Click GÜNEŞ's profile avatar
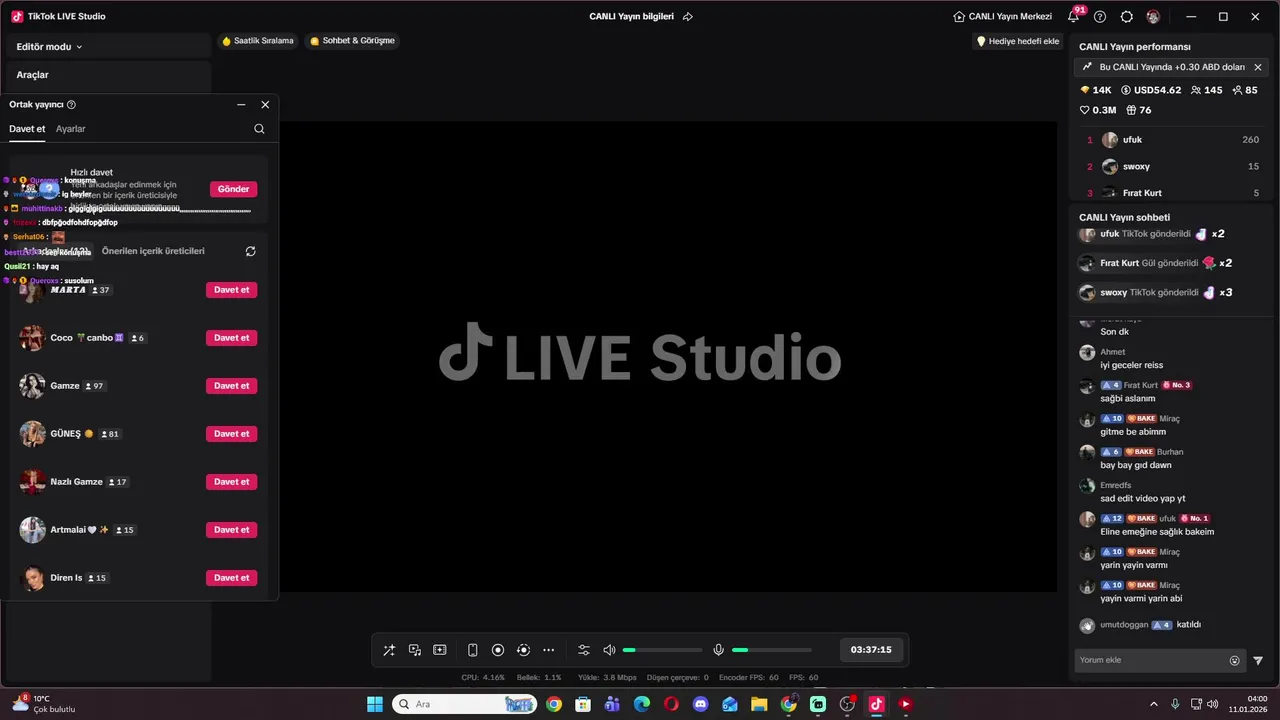Viewport: 1280px width, 720px height. point(33,434)
